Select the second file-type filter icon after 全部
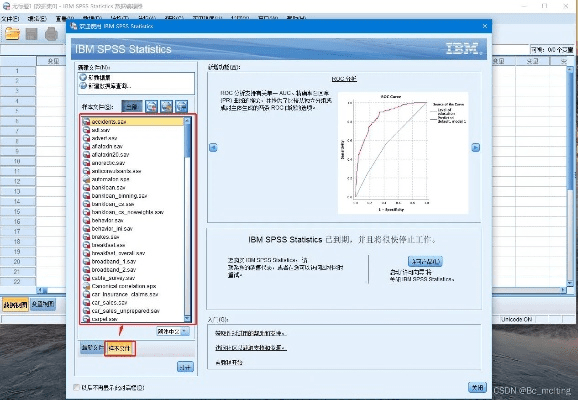Image resolution: width=578 pixels, height=400 pixels. (x=166, y=107)
